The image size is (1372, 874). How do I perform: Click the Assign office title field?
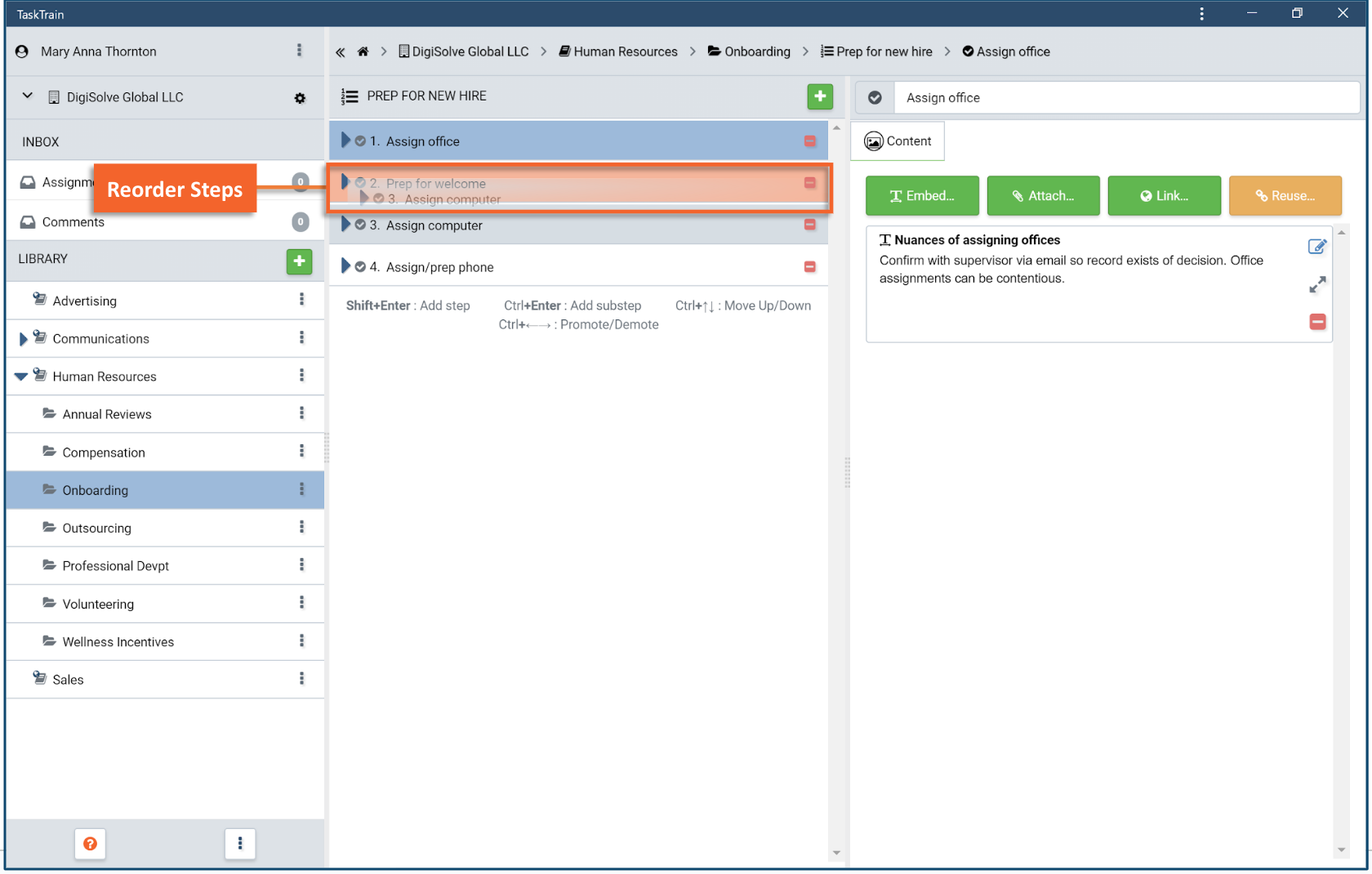[1125, 98]
